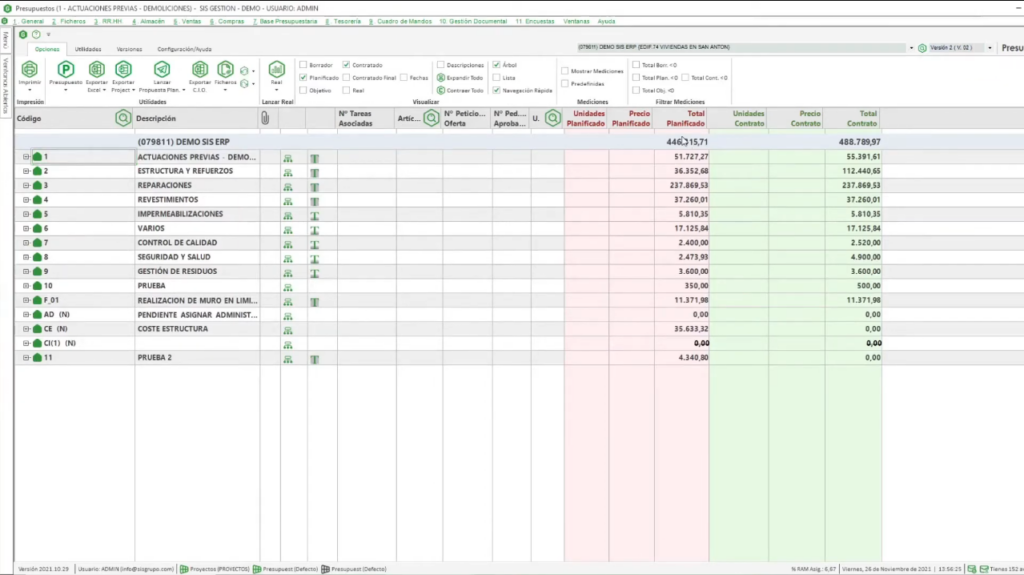Screen dimensions: 1024x575
Task: Click Exportar Excel icon
Action: tap(96, 69)
